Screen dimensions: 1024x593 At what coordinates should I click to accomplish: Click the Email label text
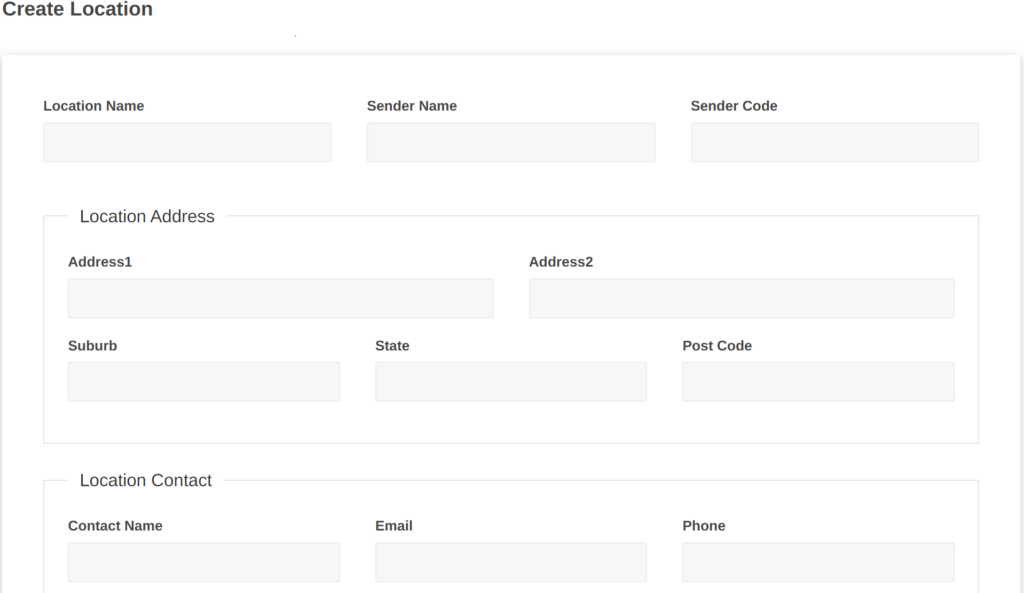[x=393, y=526]
